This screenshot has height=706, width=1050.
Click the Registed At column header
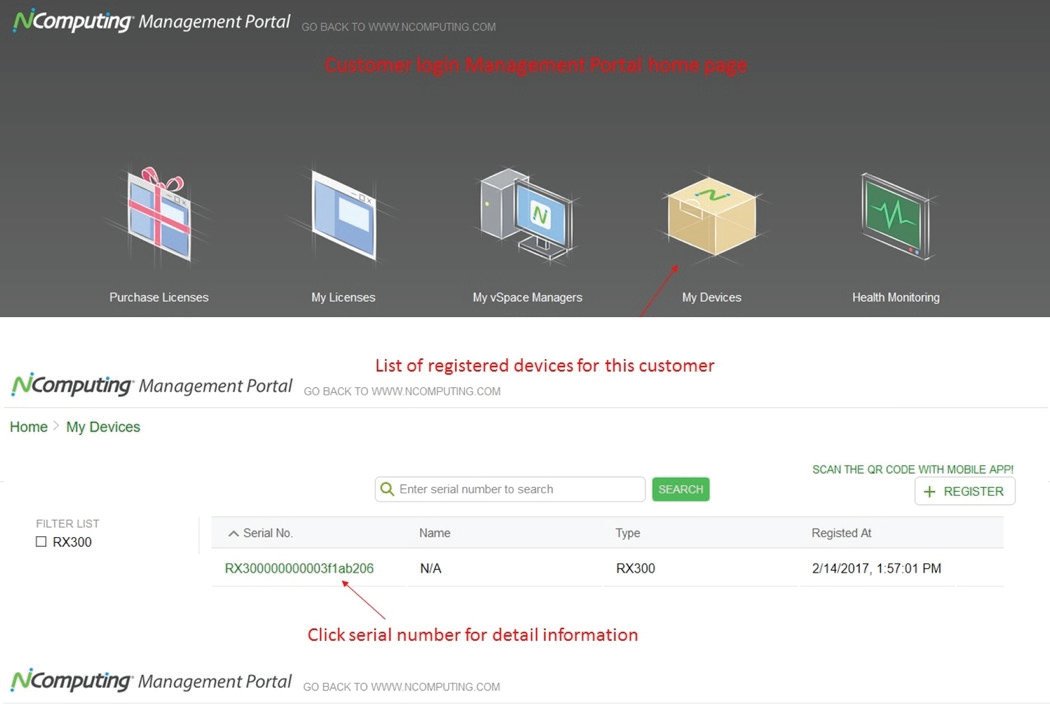coord(842,533)
